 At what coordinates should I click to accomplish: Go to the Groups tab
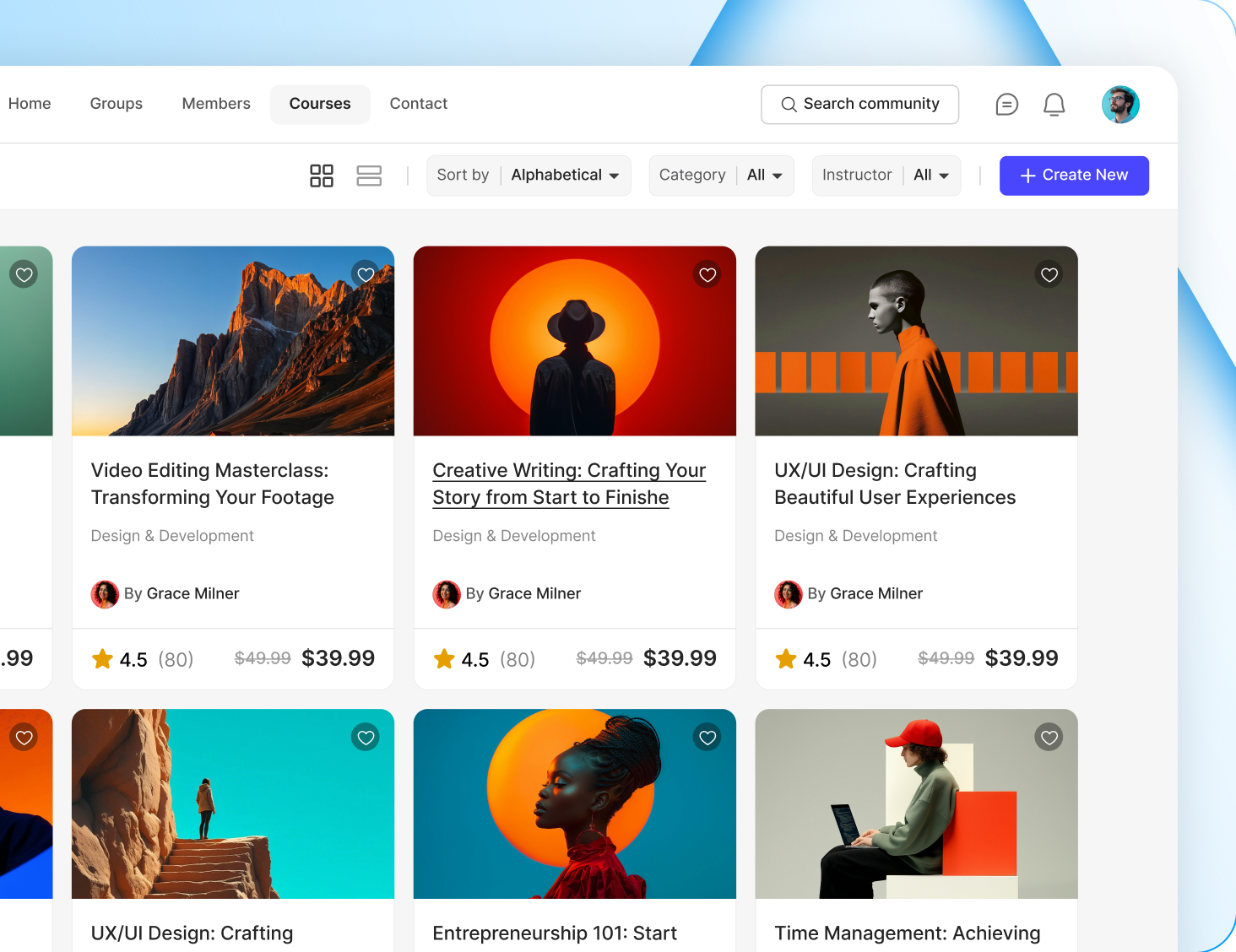[x=117, y=104]
